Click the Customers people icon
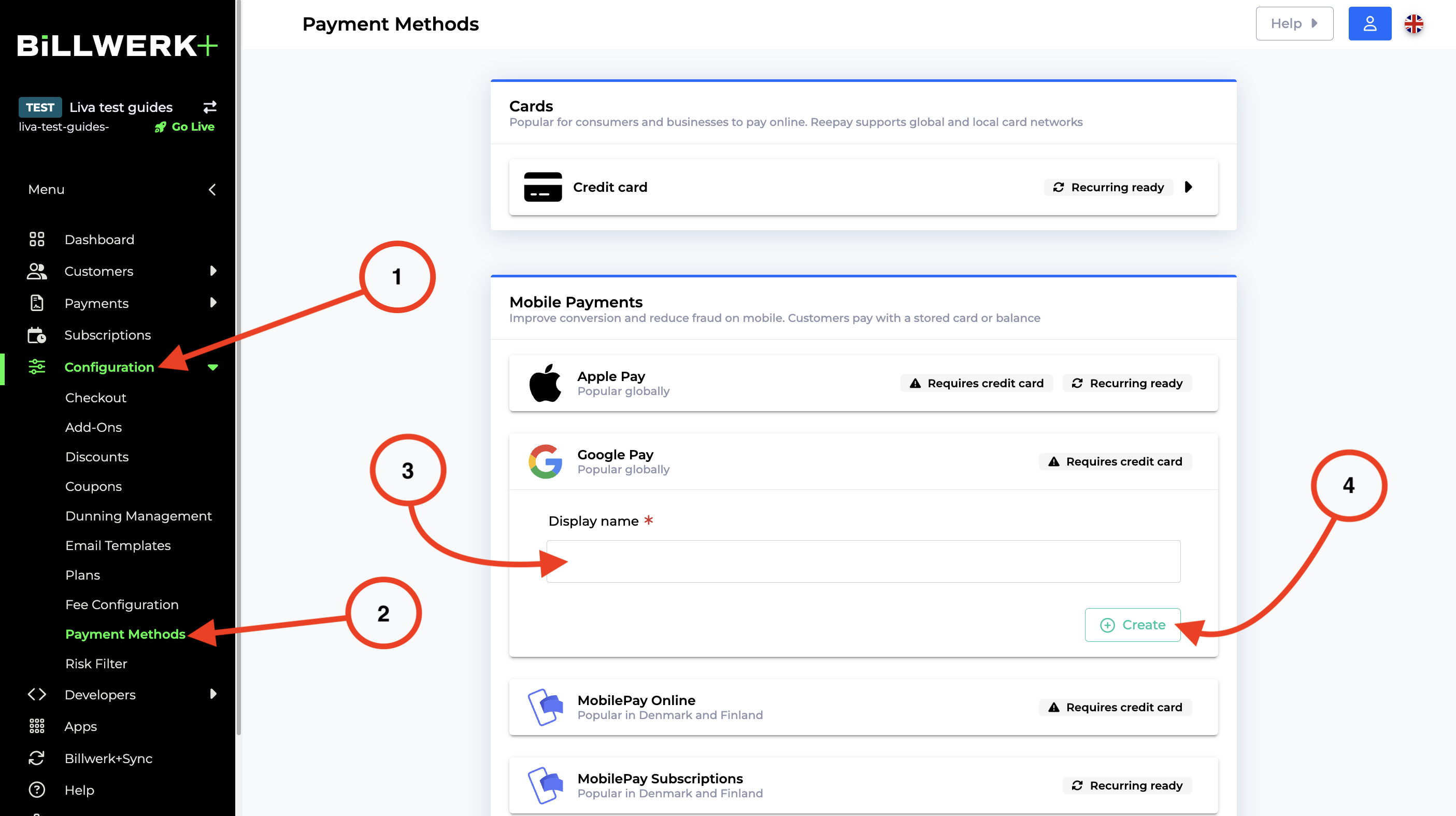 click(x=37, y=271)
